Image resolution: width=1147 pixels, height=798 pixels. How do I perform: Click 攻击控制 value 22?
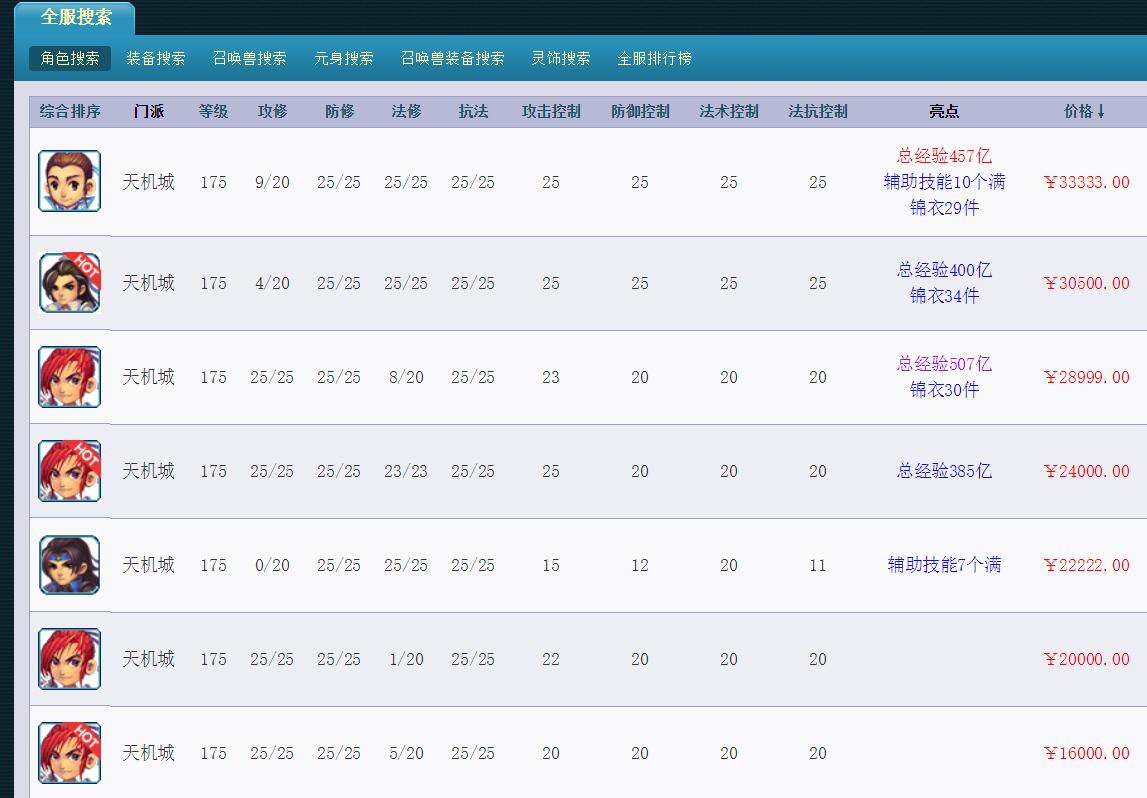click(x=551, y=659)
